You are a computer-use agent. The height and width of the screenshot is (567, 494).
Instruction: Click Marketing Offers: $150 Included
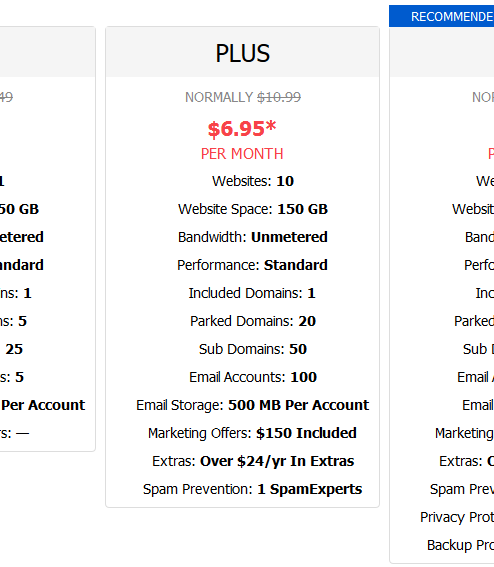click(252, 433)
